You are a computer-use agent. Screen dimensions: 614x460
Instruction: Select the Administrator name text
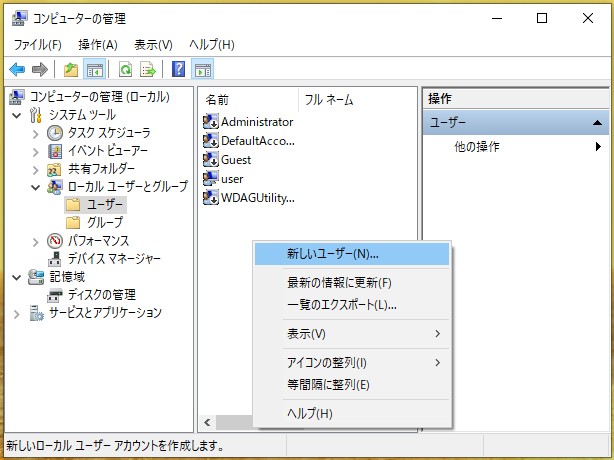pyautogui.click(x=257, y=122)
